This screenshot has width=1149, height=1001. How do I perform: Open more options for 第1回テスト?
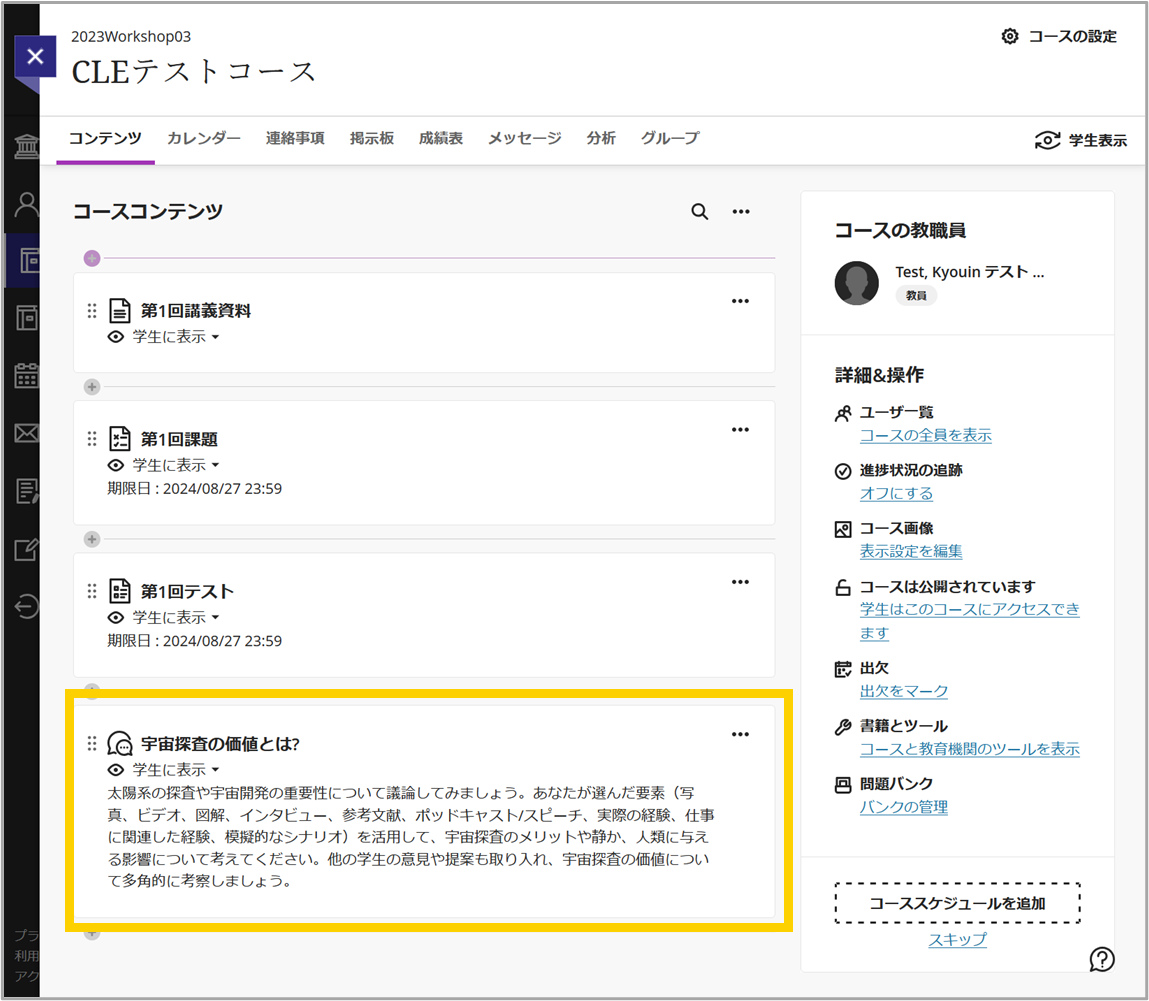click(740, 582)
